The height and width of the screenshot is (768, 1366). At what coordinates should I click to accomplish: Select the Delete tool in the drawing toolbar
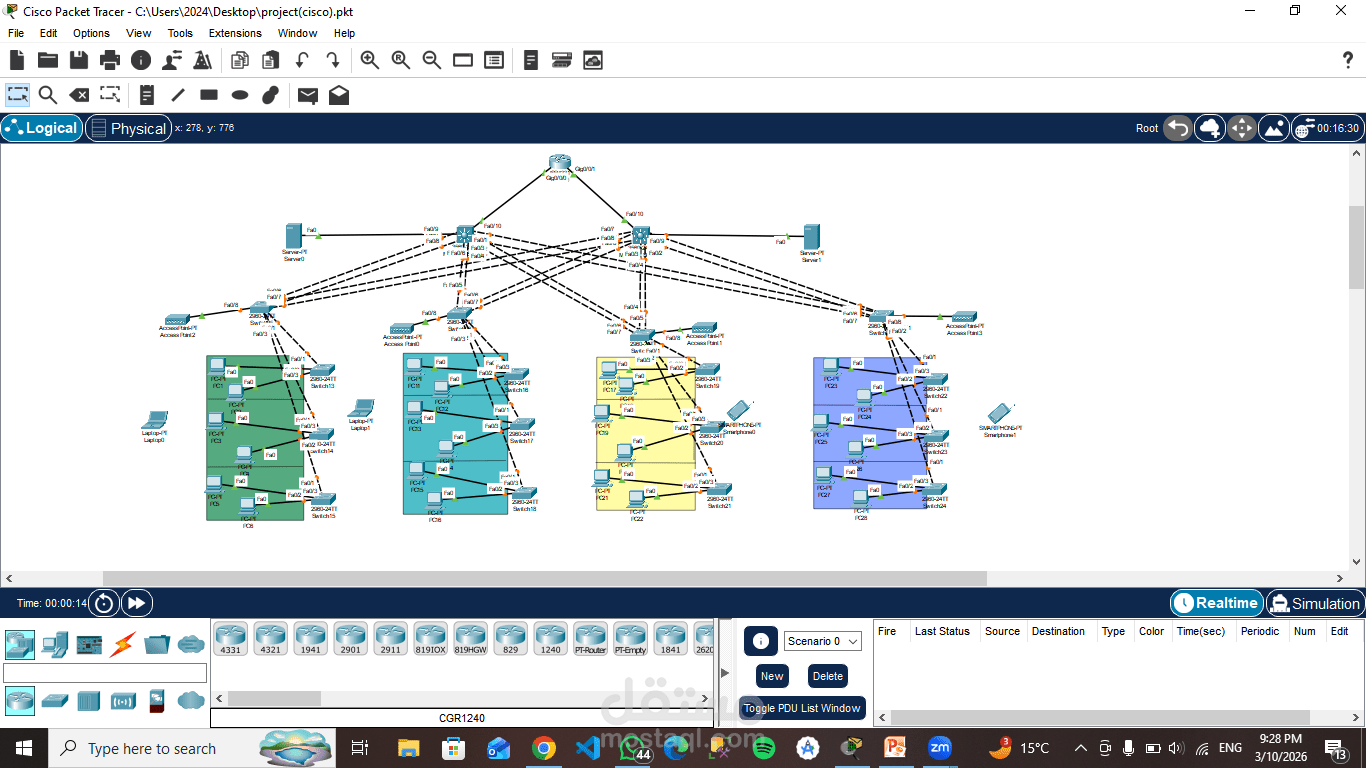coord(79,95)
